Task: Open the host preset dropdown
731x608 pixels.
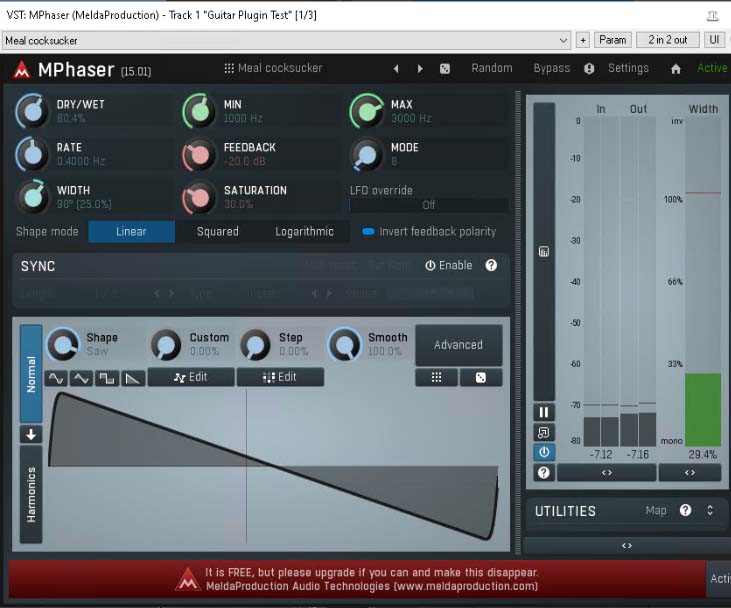Action: 286,41
